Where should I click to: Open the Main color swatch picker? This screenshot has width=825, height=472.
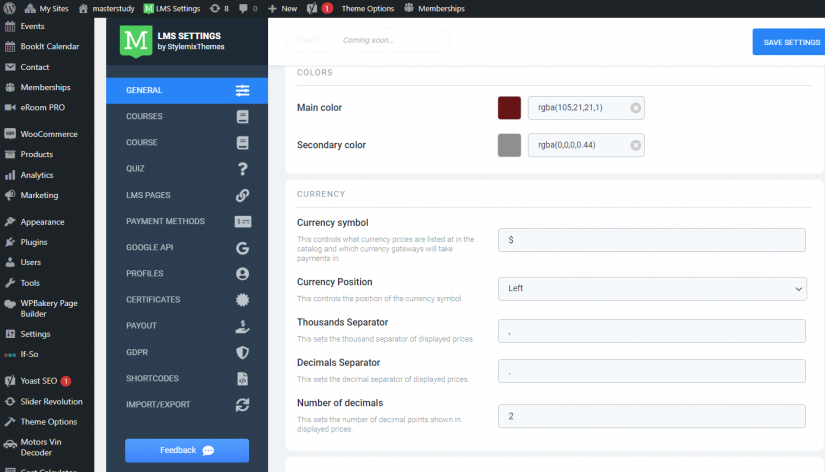tap(509, 108)
